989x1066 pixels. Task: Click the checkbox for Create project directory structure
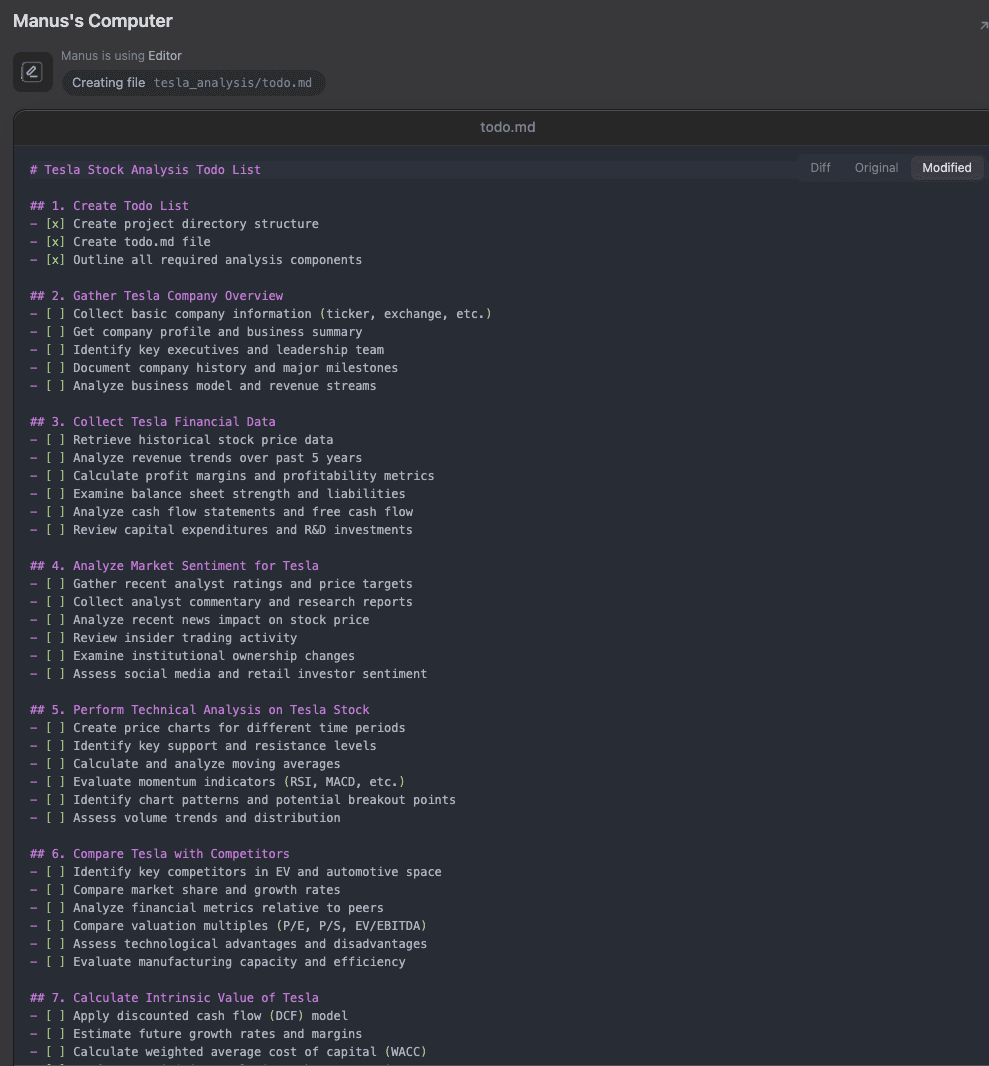[x=55, y=224]
